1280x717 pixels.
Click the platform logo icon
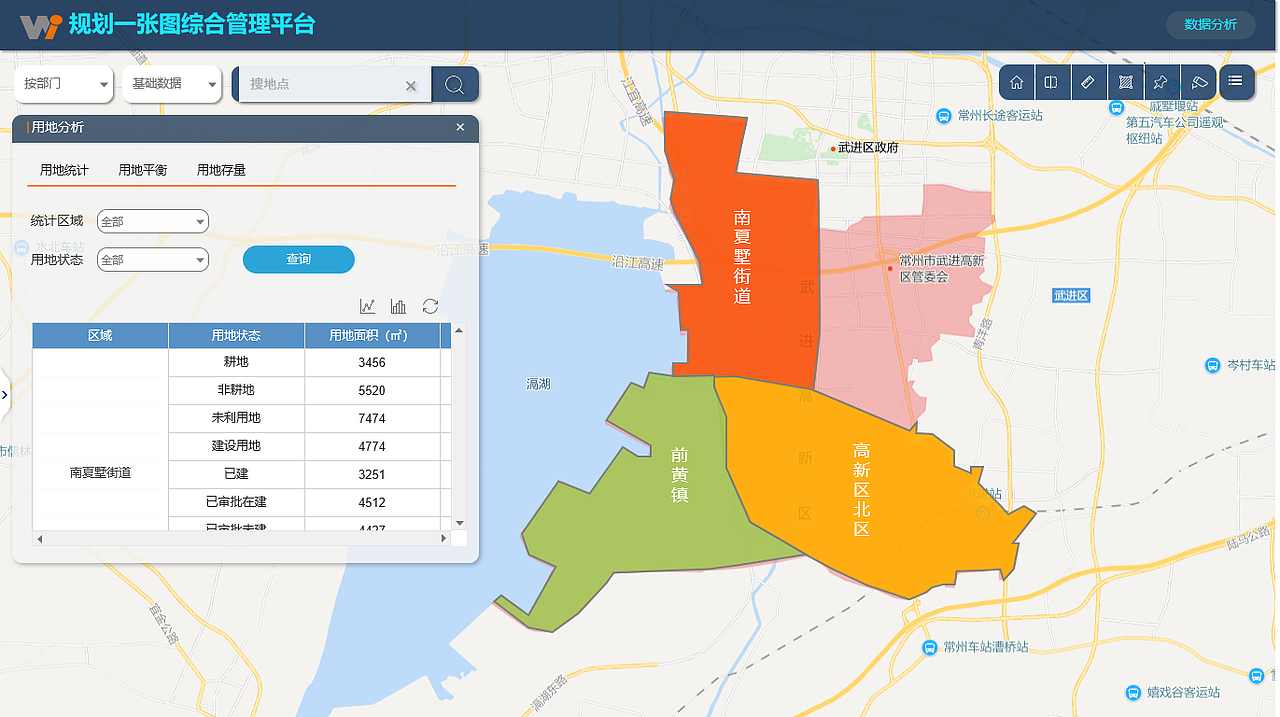[x=41, y=25]
